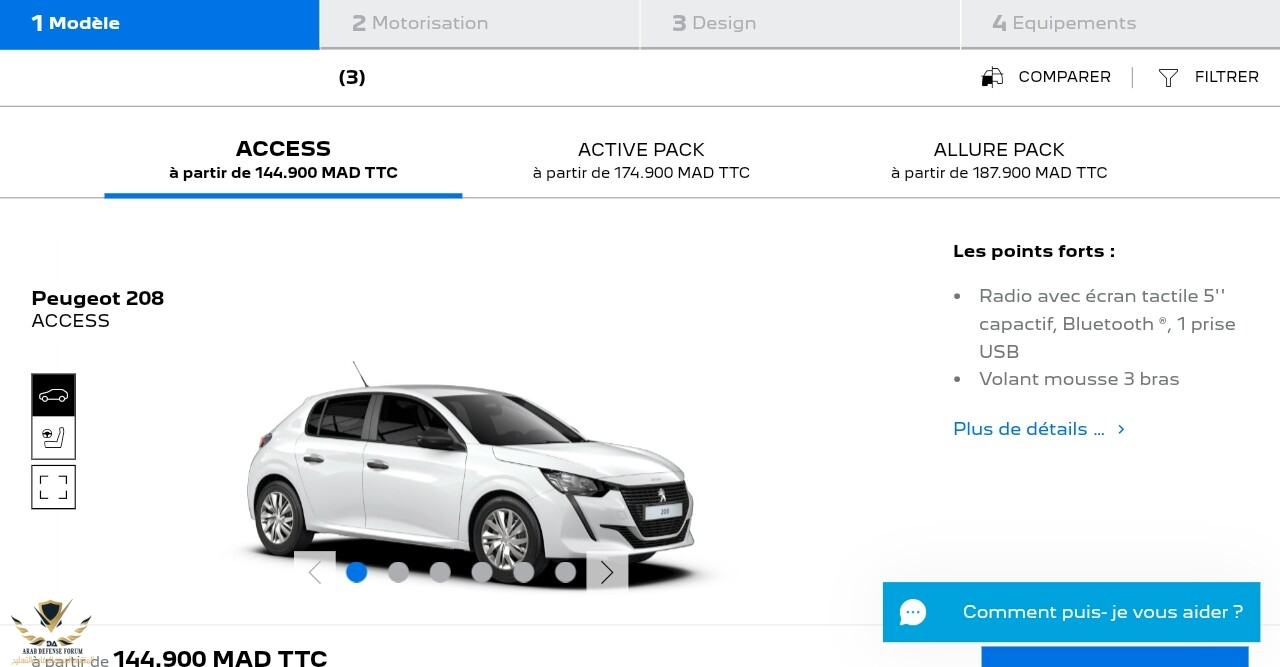Go to previous car image arrow
1280x667 pixels.
[315, 572]
